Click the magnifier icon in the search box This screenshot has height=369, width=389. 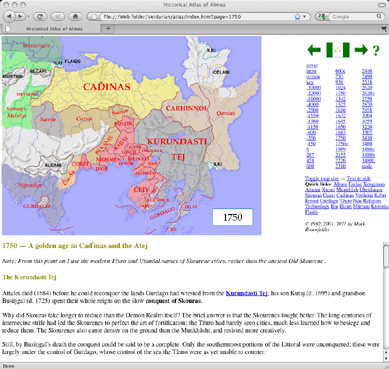point(379,16)
